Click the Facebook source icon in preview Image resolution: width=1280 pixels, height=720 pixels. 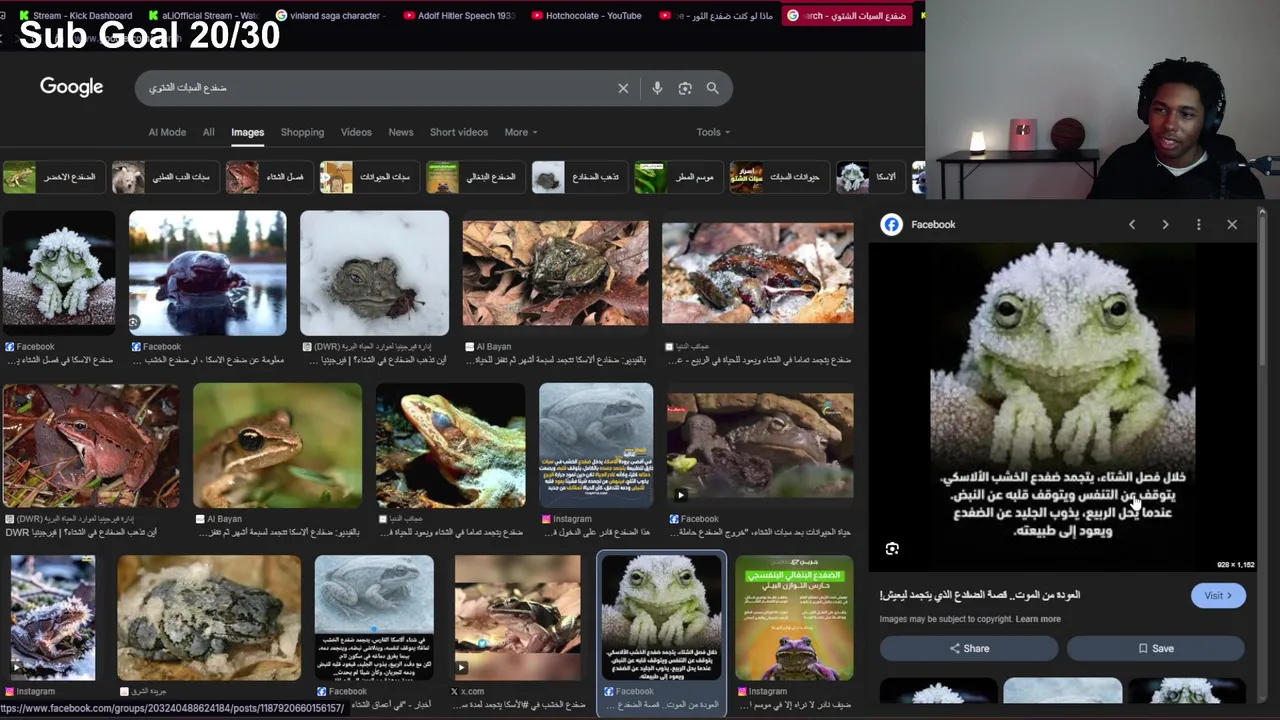coord(891,225)
